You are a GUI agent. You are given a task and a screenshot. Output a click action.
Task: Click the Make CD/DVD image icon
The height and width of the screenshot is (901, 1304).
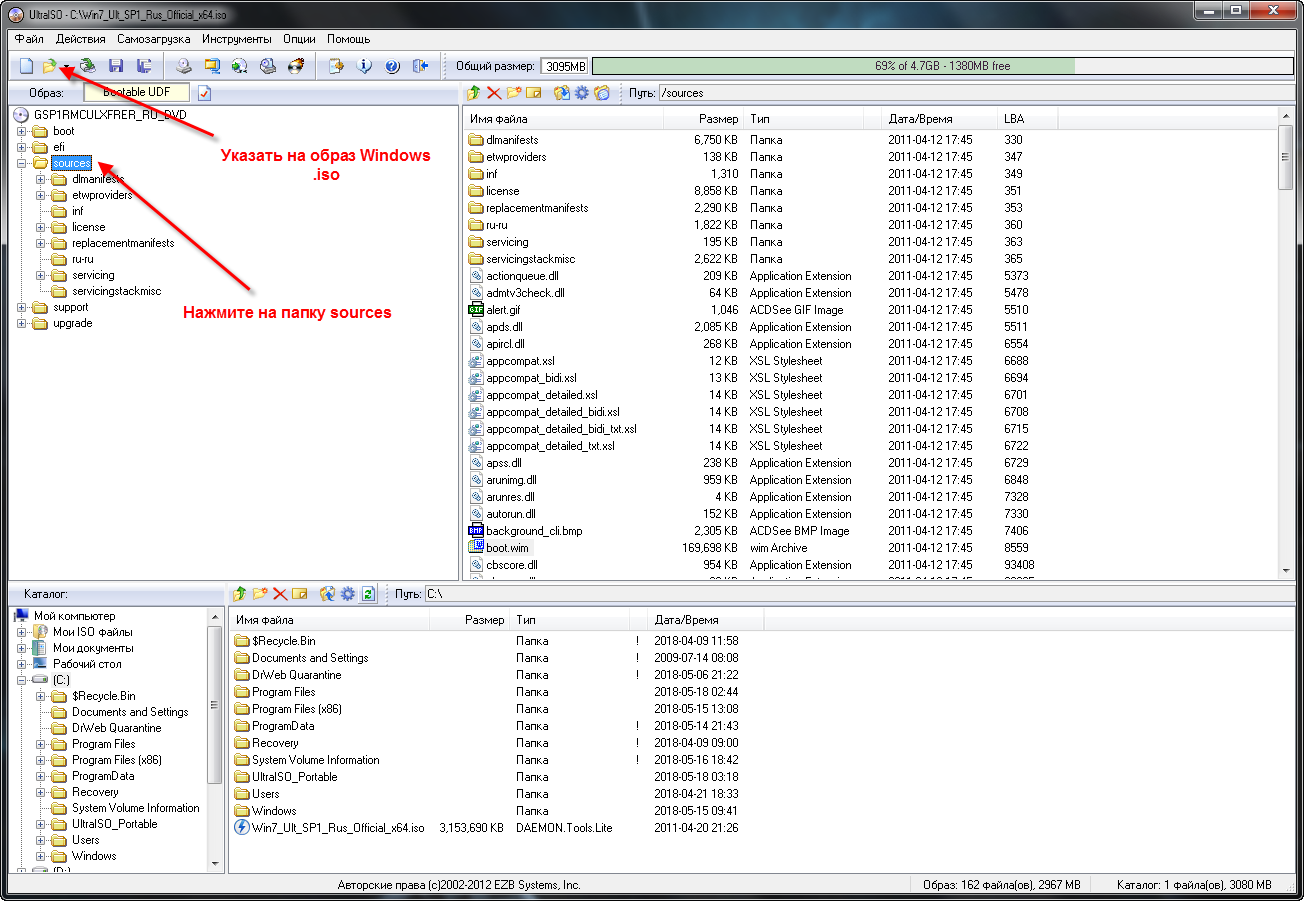point(184,66)
